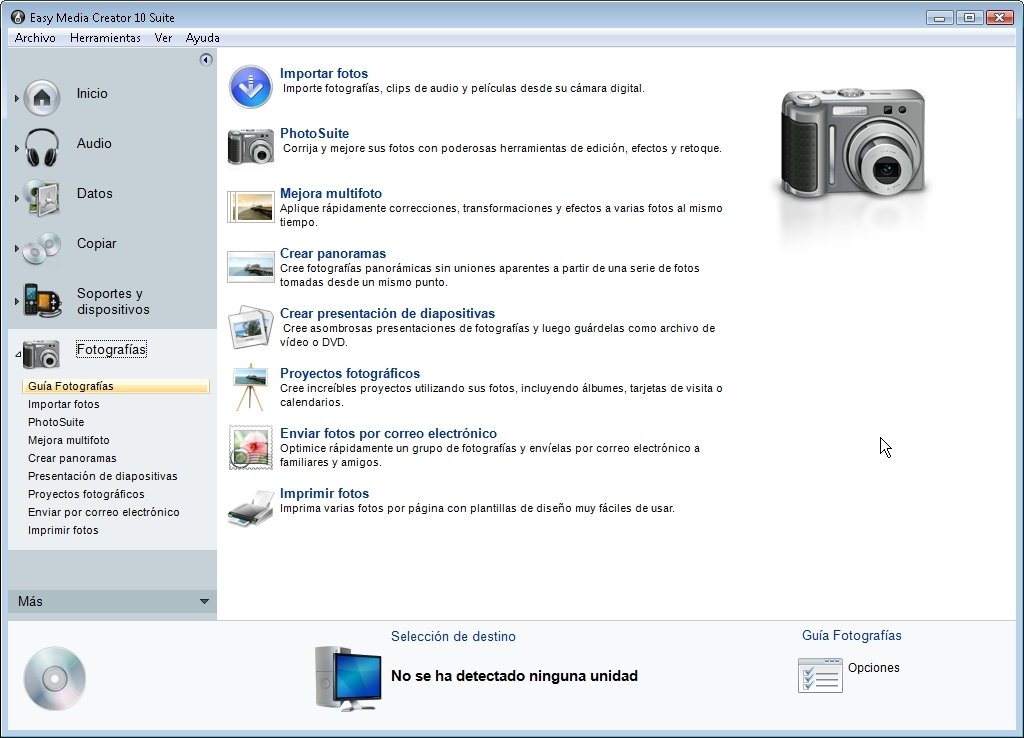The image size is (1024, 738).
Task: Open the Herramientas menu
Action: coord(105,38)
